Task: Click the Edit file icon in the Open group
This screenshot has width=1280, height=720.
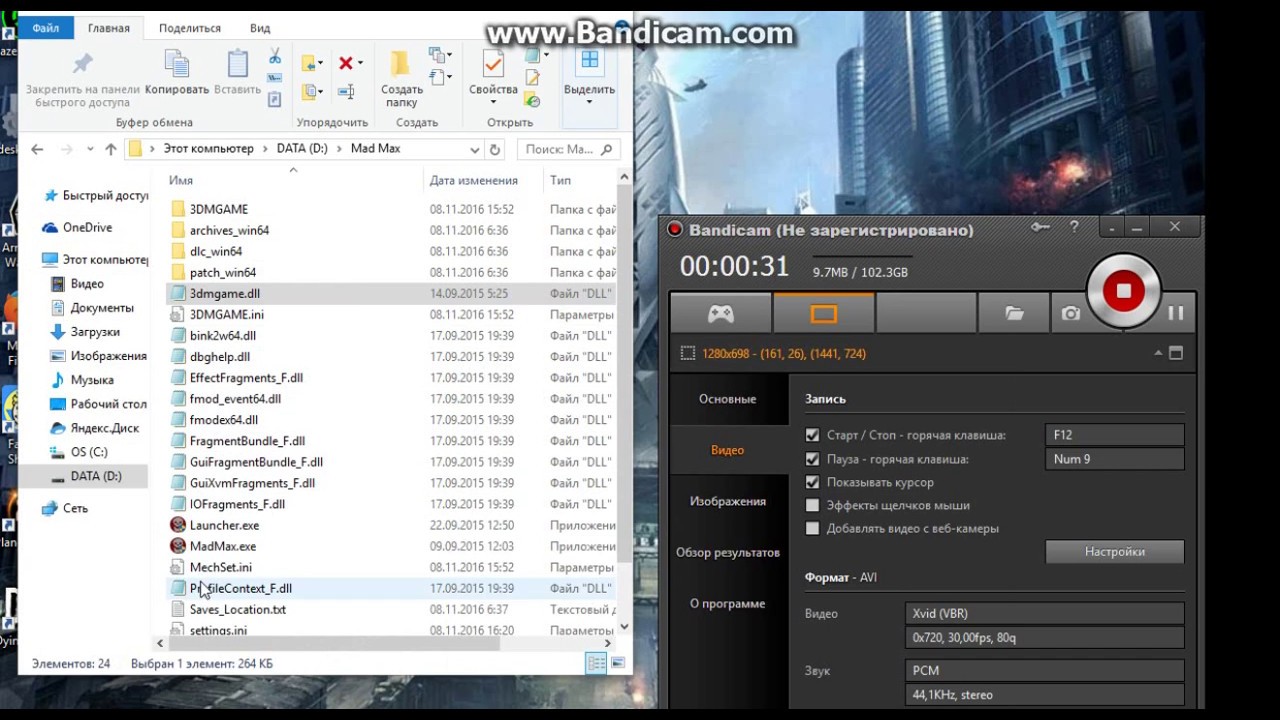Action: coord(533,78)
